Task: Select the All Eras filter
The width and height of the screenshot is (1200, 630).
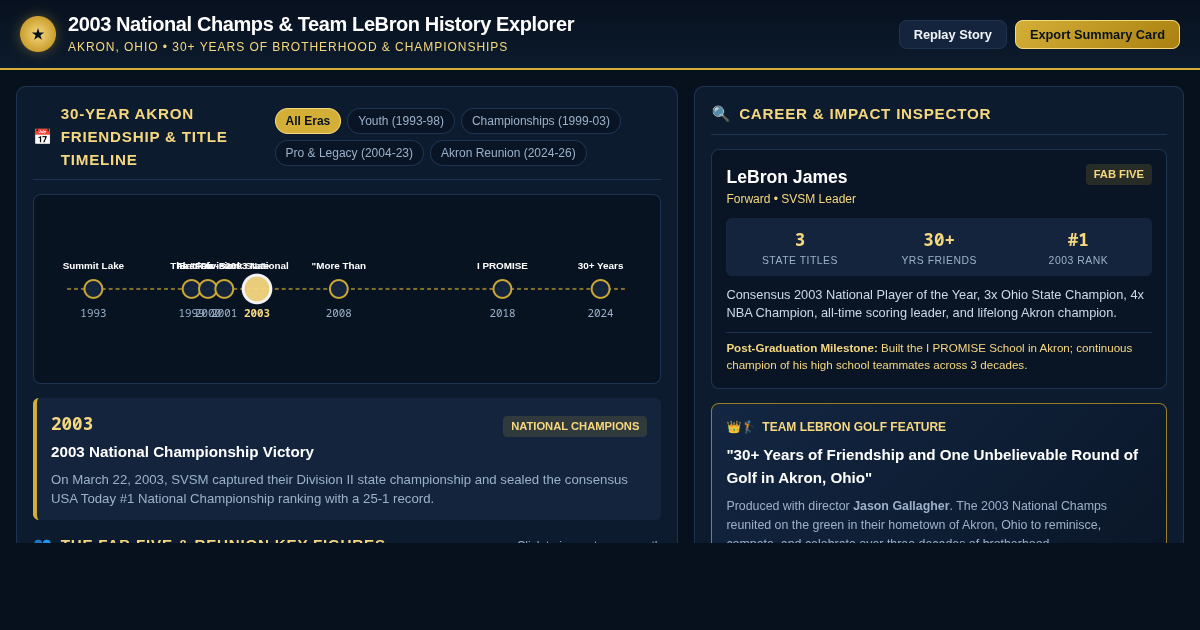Action: [x=308, y=121]
